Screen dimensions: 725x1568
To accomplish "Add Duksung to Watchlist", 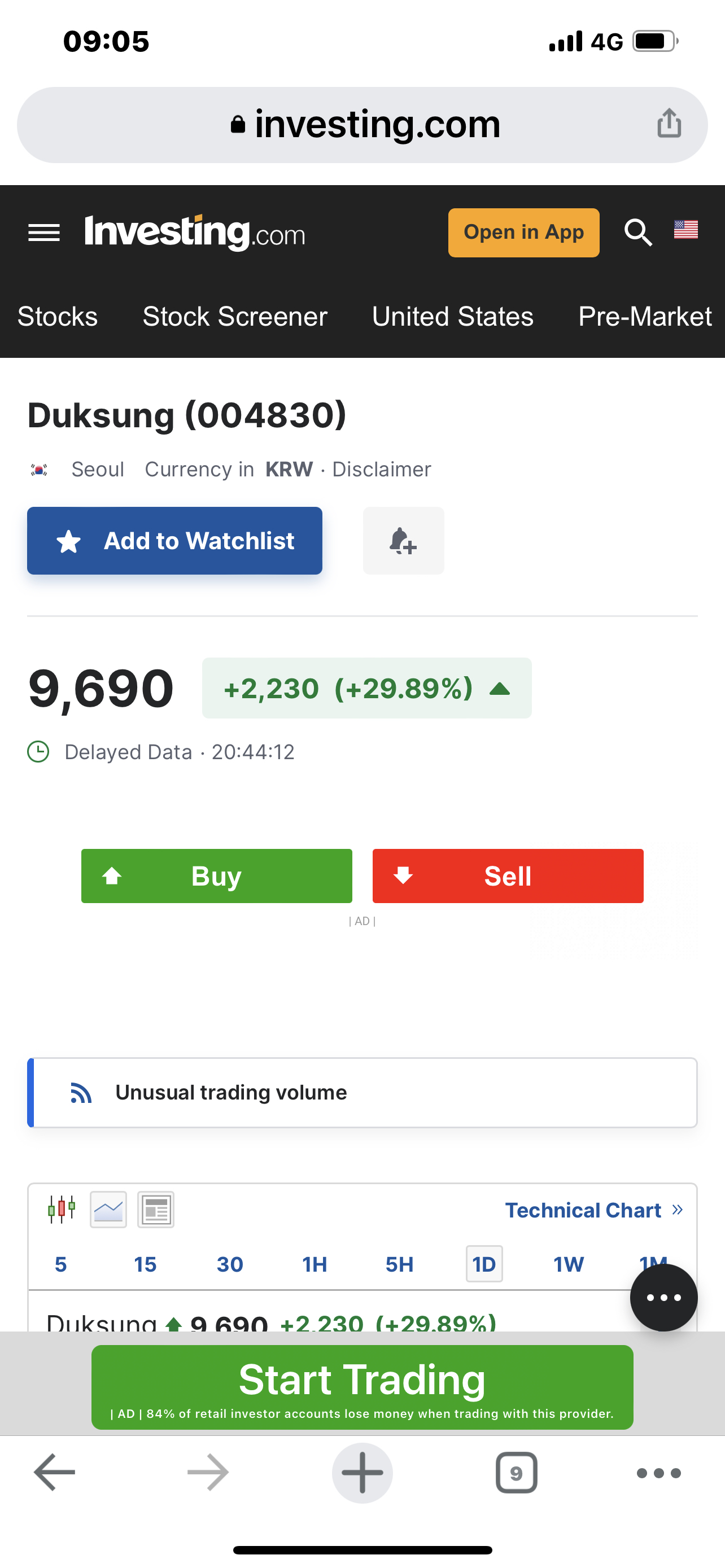I will click(x=174, y=541).
